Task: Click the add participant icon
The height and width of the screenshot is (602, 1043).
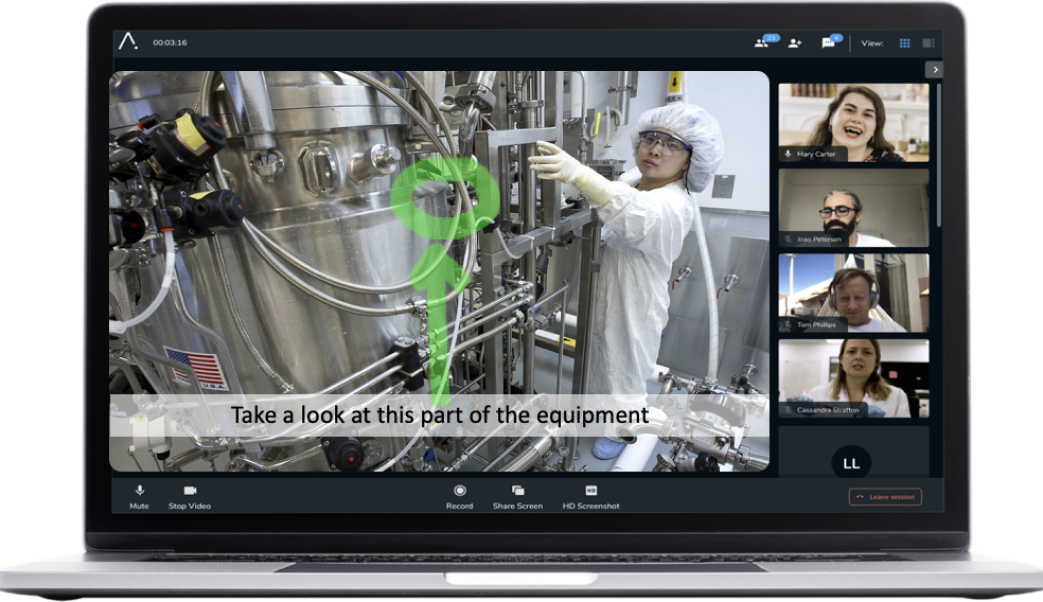Action: click(x=795, y=43)
